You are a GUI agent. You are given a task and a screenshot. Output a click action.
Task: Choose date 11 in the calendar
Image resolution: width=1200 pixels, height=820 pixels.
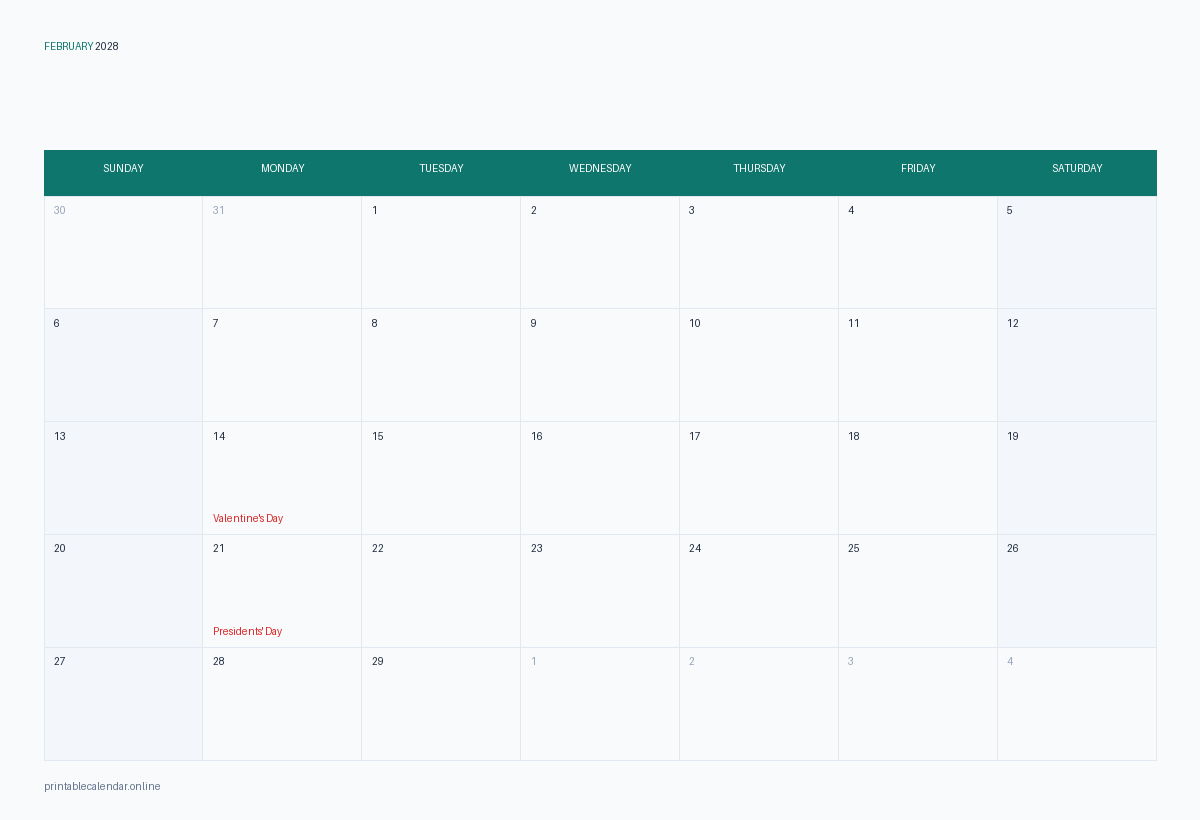tap(918, 365)
